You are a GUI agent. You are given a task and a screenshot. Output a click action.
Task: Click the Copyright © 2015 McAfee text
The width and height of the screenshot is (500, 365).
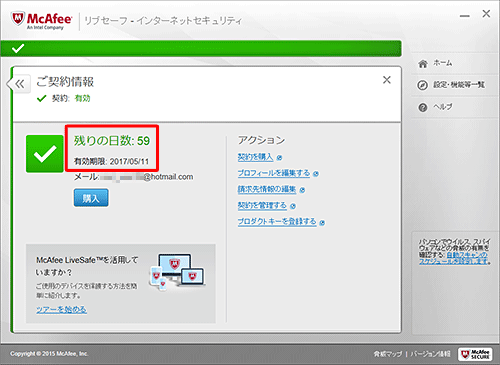49,354
